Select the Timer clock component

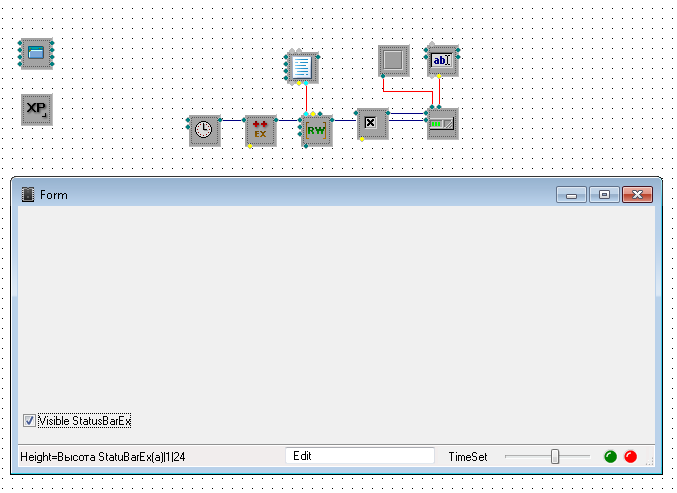coord(205,130)
